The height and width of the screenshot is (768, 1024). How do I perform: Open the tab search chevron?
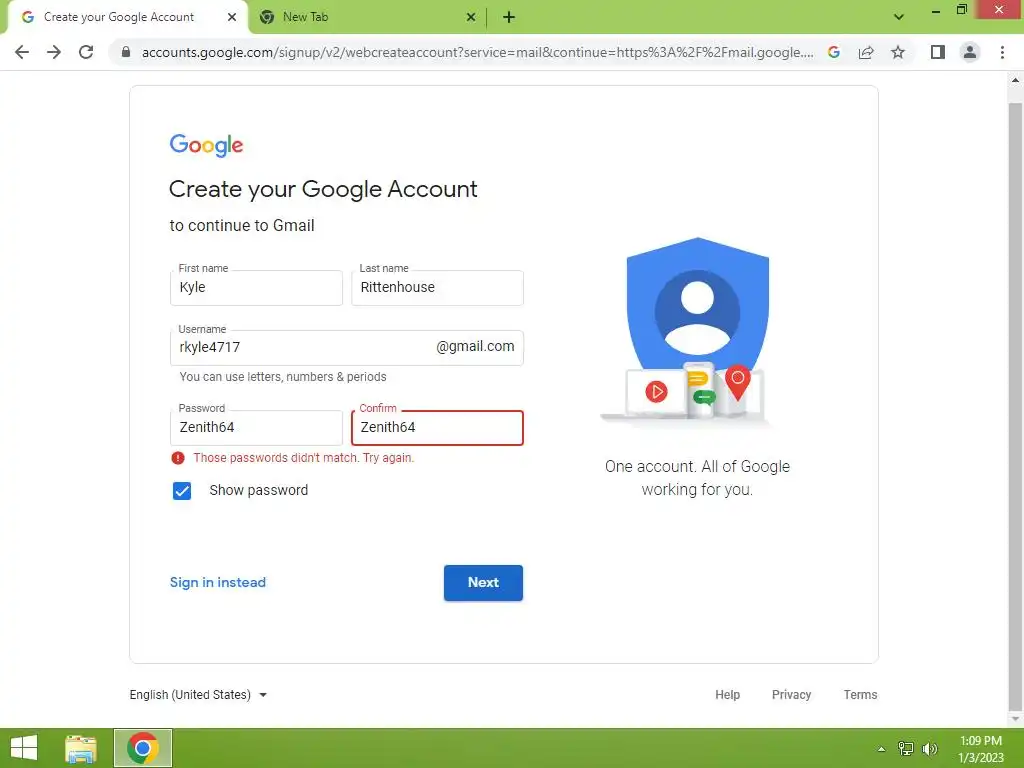click(x=899, y=17)
